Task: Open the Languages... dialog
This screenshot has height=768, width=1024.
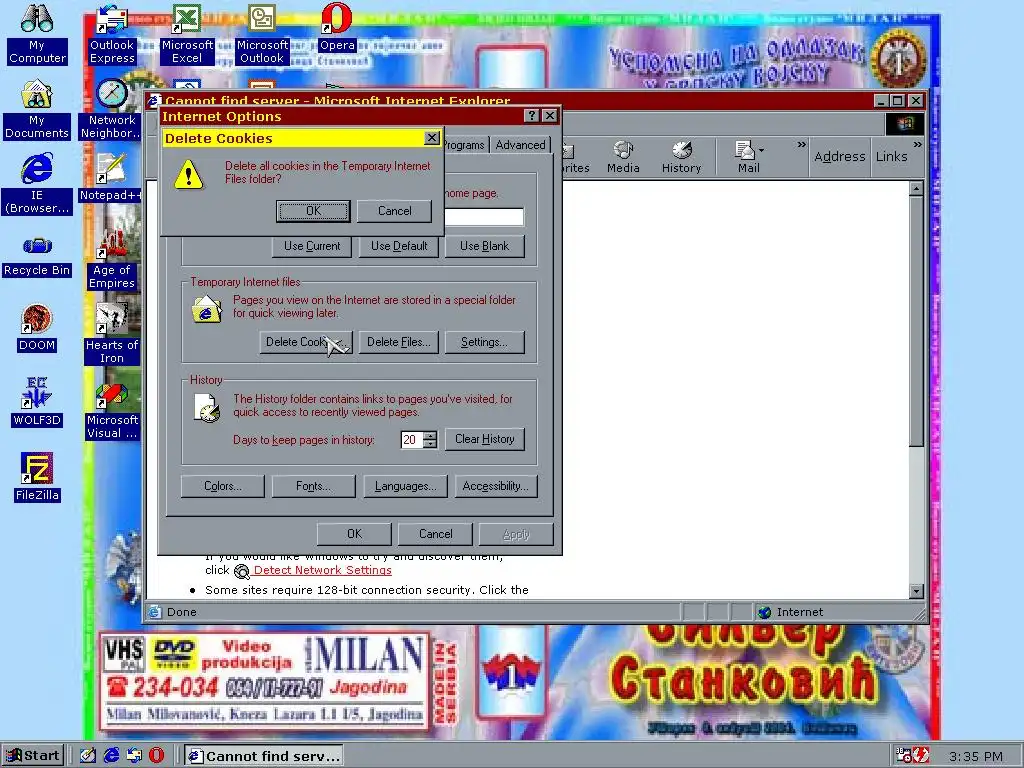Action: 405,486
